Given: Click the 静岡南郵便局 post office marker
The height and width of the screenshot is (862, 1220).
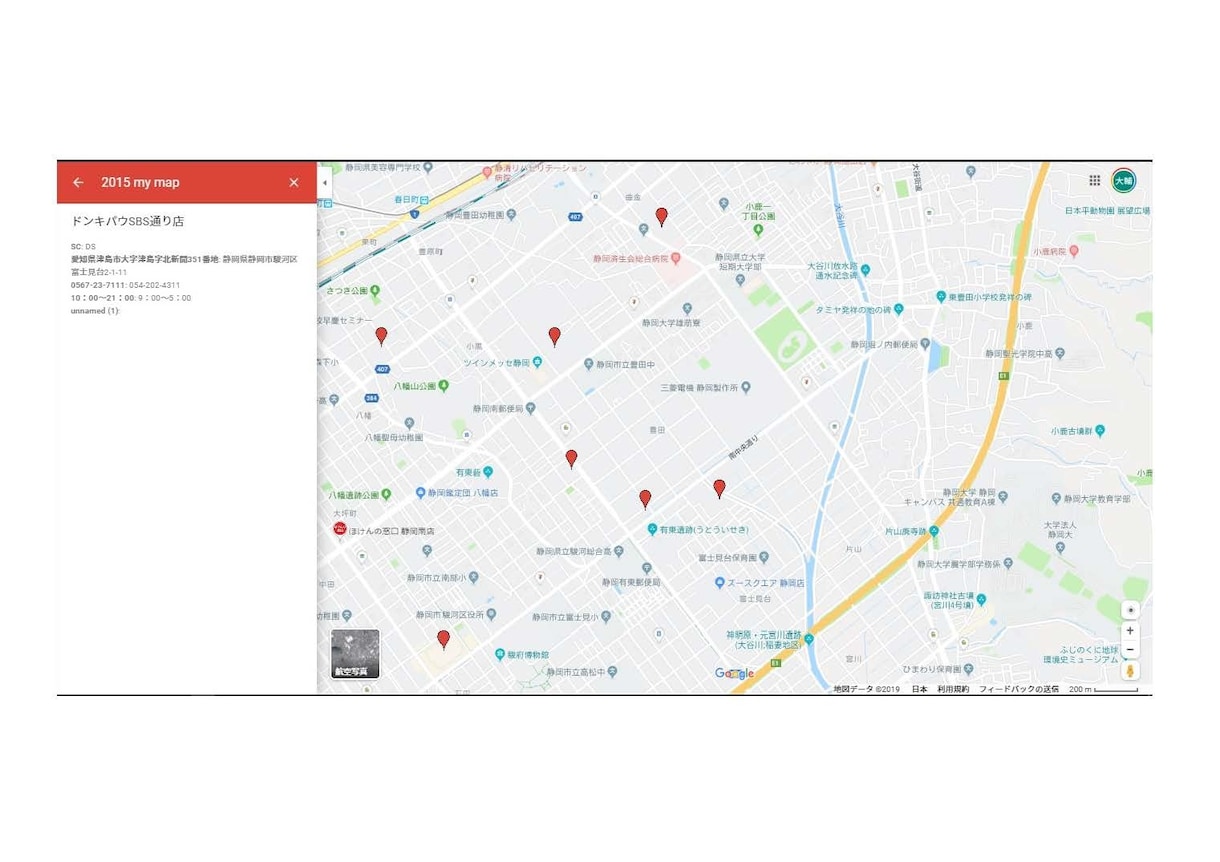Looking at the screenshot, I should coord(531,408).
